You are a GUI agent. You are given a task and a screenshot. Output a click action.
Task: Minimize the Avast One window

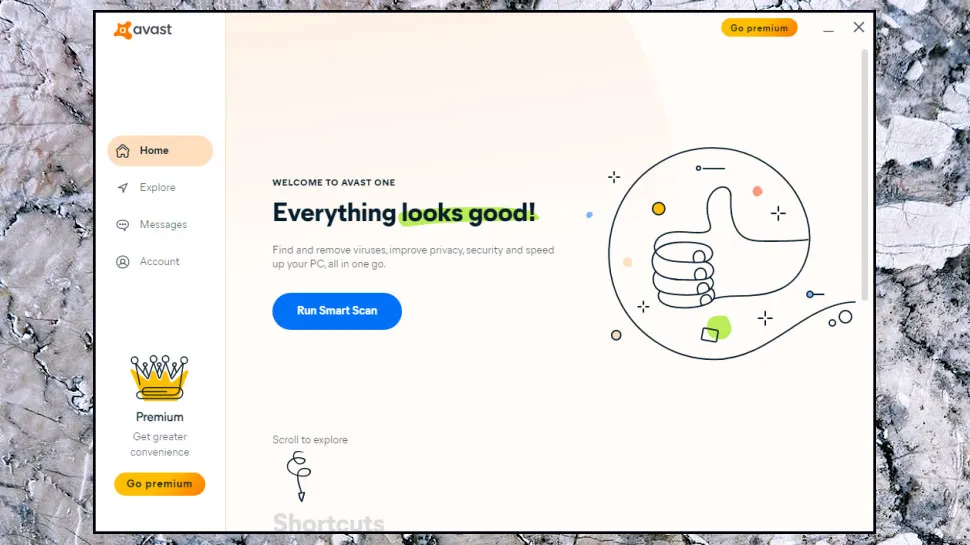coord(828,29)
